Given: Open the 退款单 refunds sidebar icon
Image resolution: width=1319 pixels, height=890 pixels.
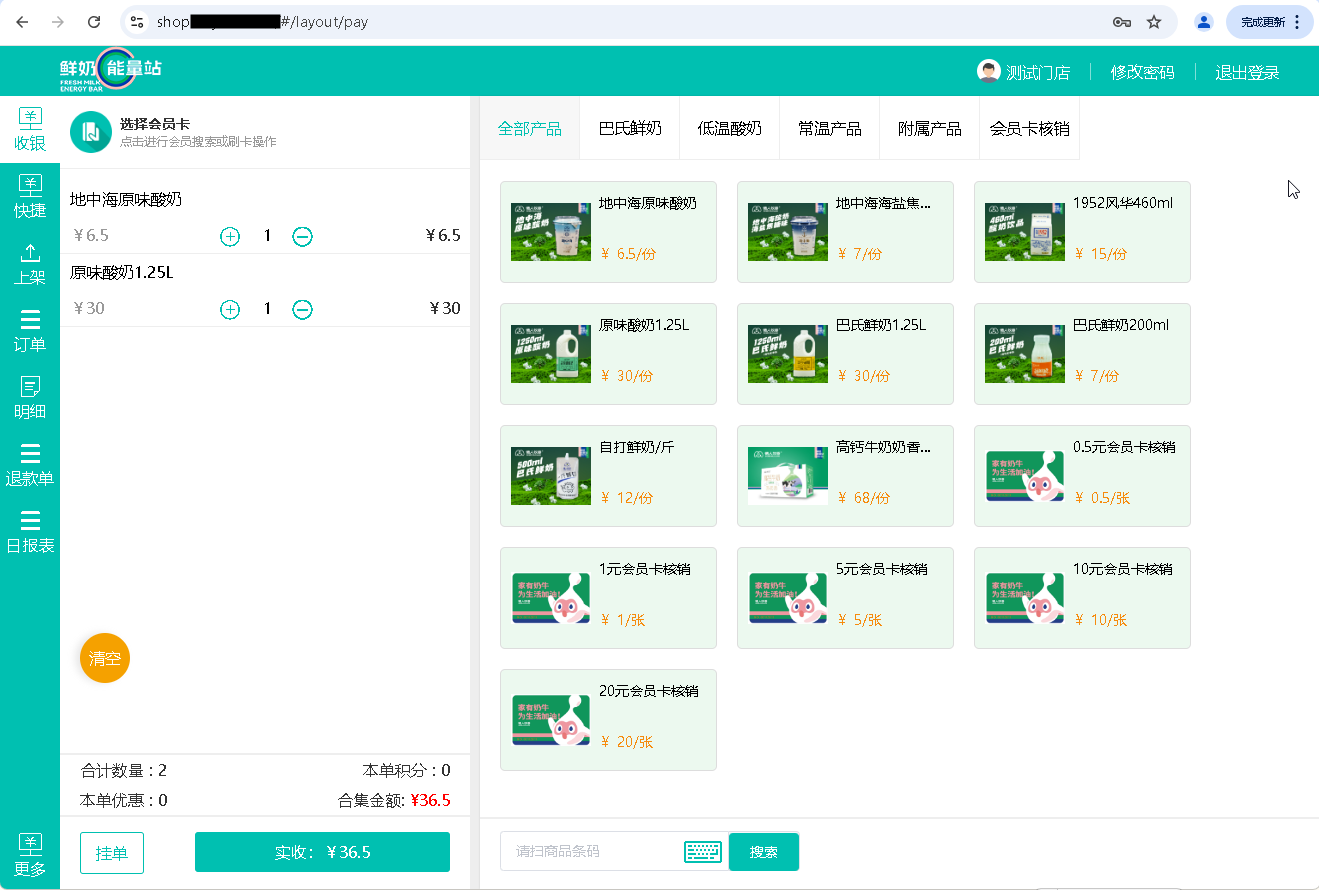Looking at the screenshot, I should 30,465.
